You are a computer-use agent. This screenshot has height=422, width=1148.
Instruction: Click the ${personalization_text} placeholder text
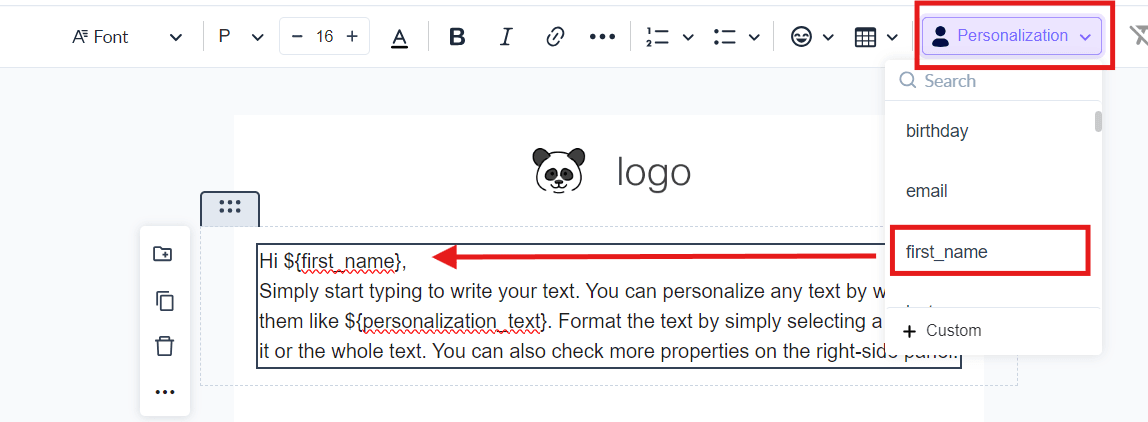(x=444, y=321)
